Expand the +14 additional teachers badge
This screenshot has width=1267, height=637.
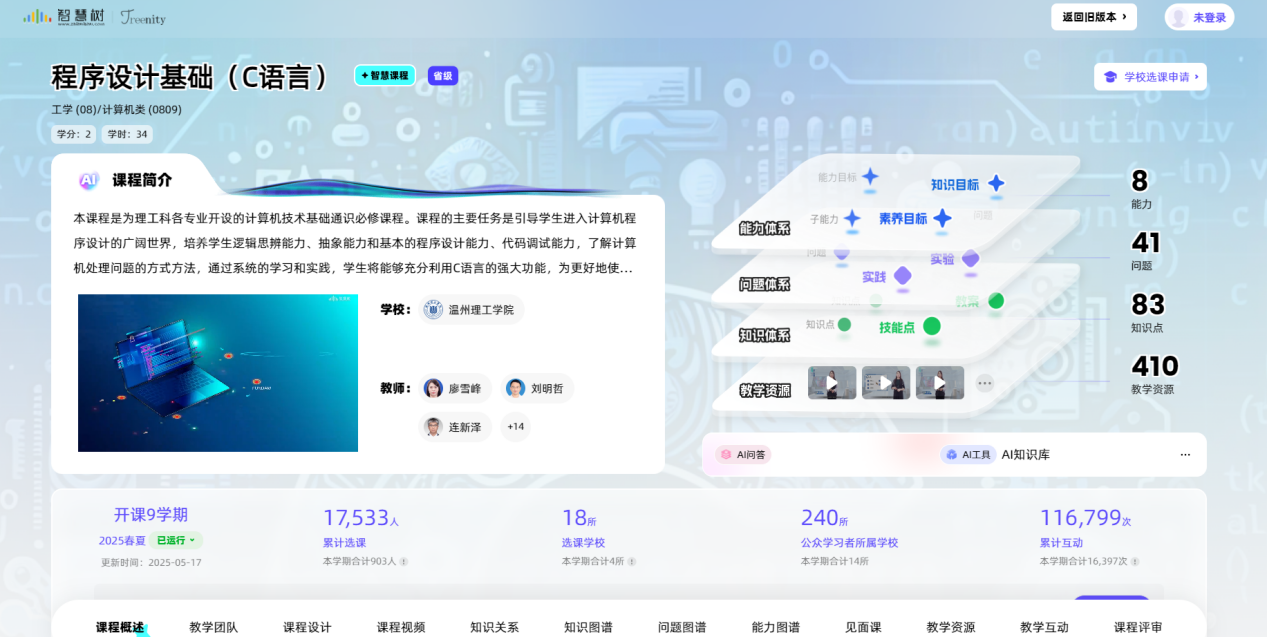point(516,427)
